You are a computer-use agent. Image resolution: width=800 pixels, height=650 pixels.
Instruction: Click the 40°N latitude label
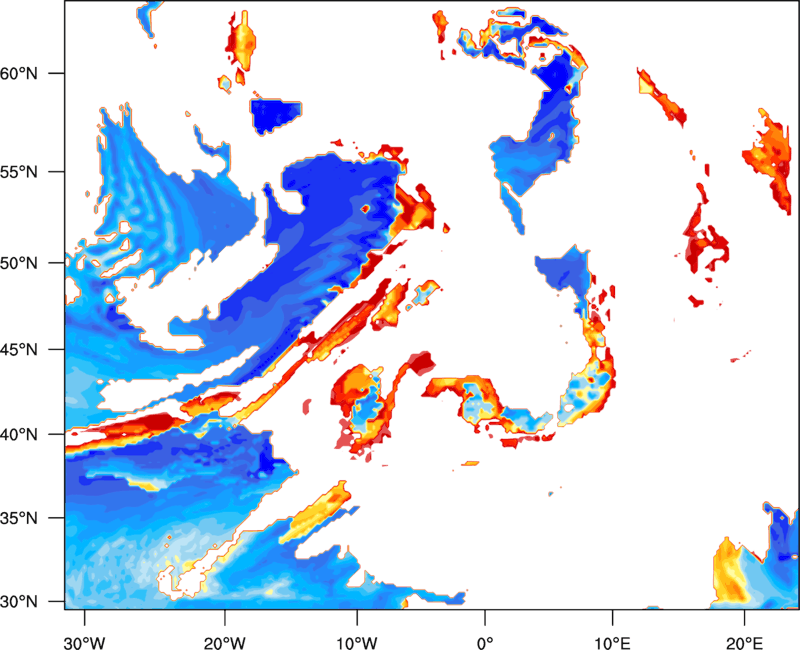coord(19,434)
